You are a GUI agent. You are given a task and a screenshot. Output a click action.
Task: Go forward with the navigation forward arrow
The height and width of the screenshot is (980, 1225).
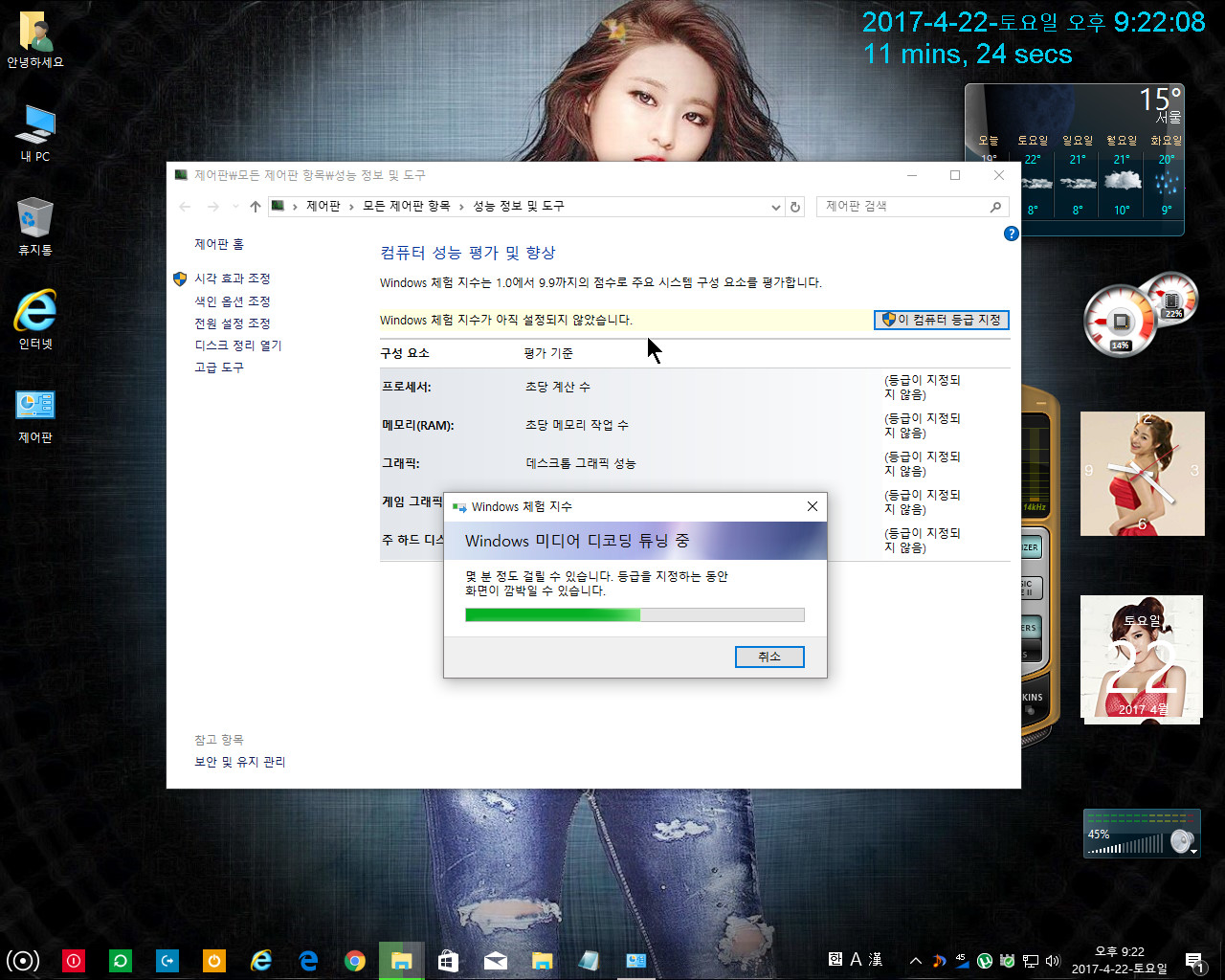click(213, 207)
